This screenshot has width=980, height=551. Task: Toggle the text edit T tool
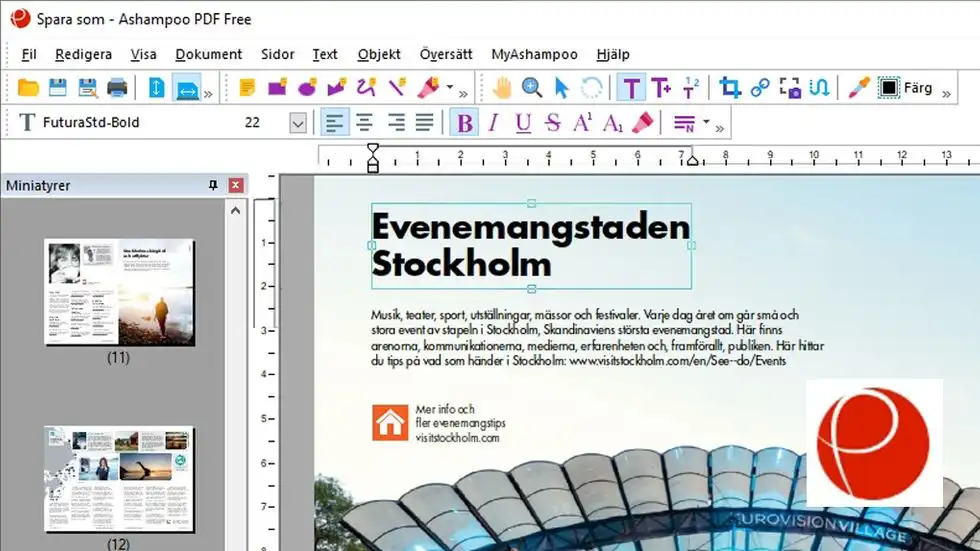coord(631,88)
